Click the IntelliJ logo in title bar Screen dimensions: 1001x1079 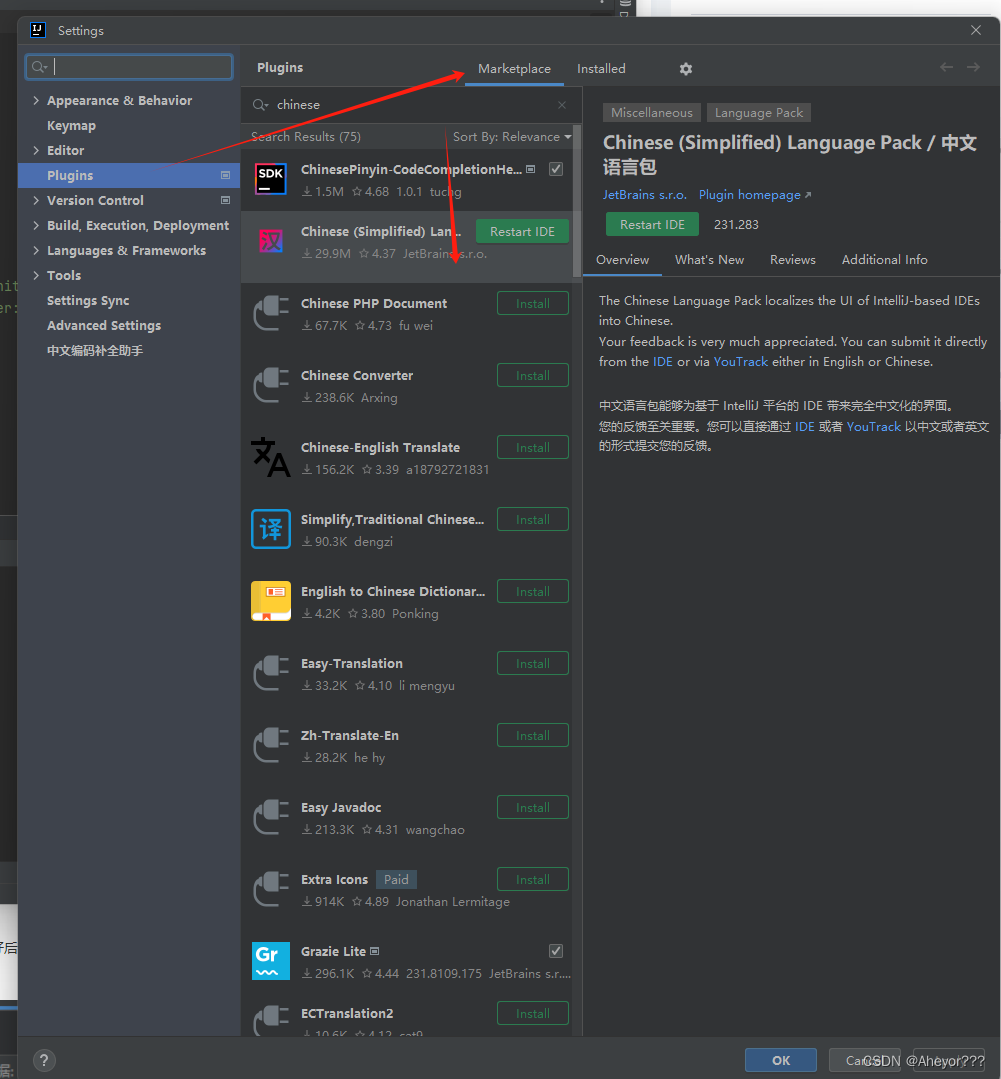(38, 30)
